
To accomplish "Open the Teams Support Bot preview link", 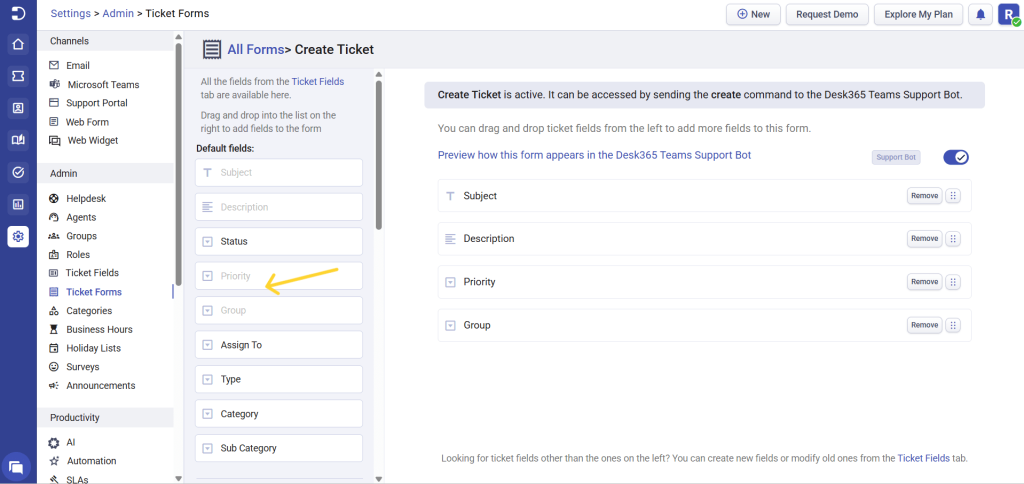I will pyautogui.click(x=594, y=155).
